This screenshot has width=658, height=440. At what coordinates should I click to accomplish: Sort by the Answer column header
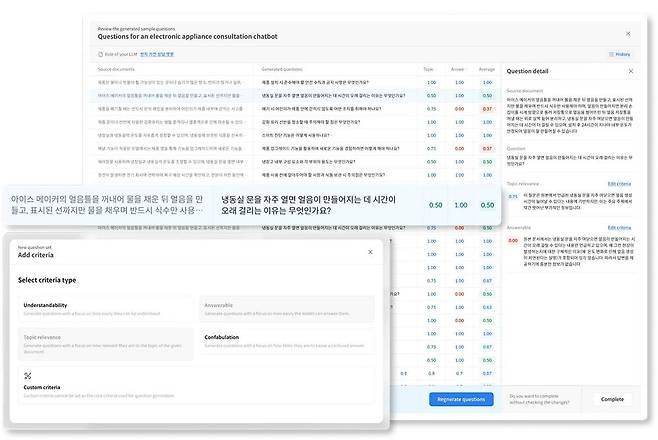[x=458, y=69]
